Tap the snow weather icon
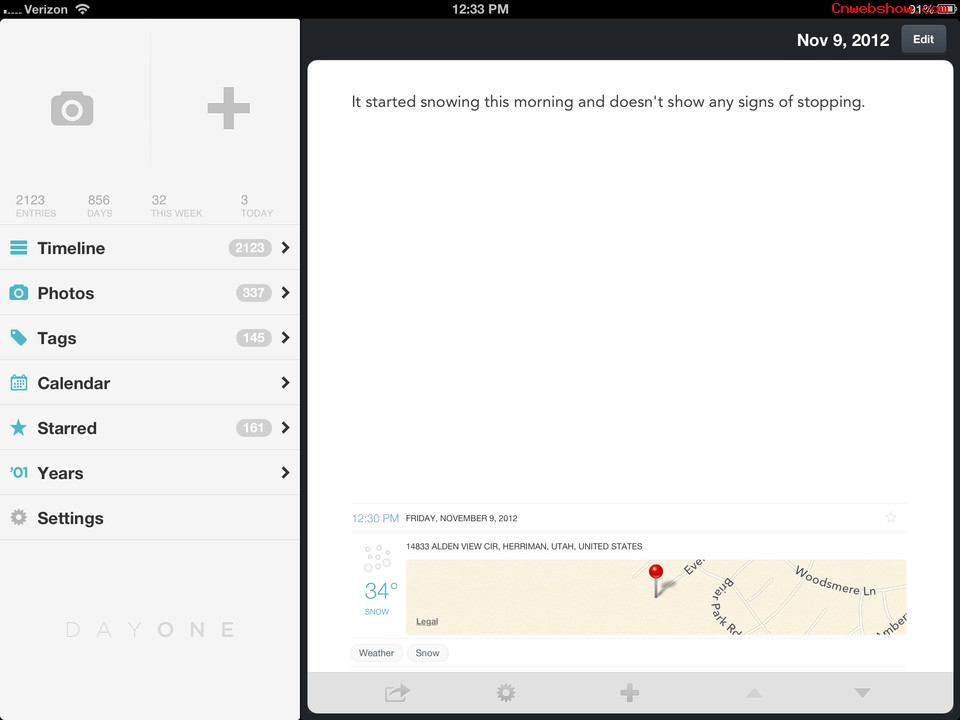Image resolution: width=960 pixels, height=720 pixels. [378, 559]
